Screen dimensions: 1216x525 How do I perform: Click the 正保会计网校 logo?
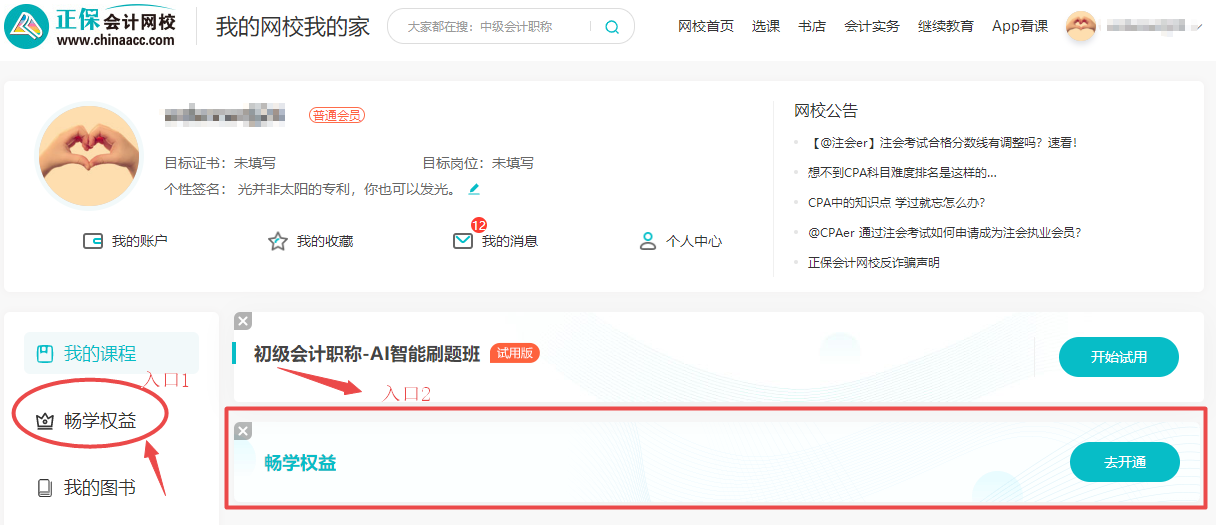[90, 26]
